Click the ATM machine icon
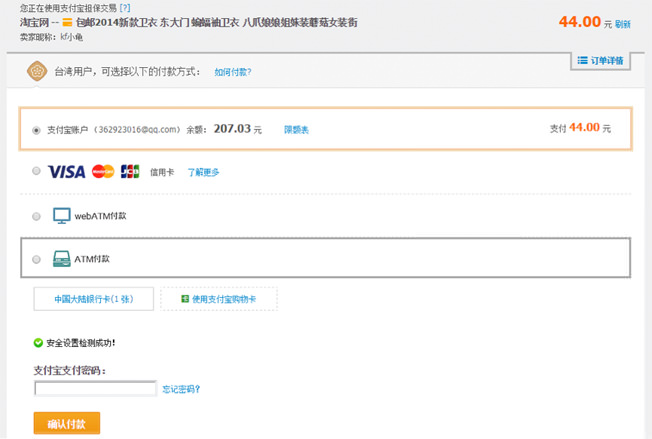This screenshot has height=439, width=652. (61, 259)
